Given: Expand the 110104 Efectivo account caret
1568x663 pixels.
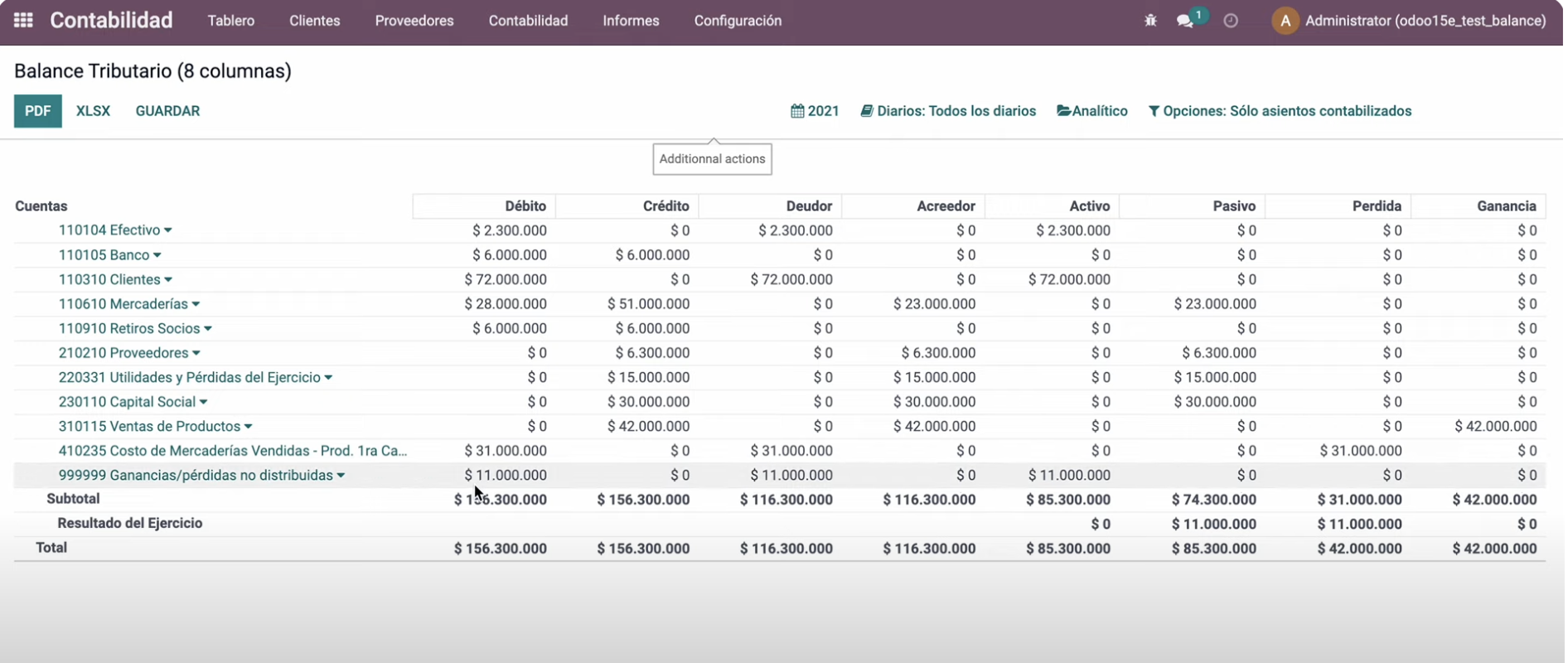Looking at the screenshot, I should pyautogui.click(x=168, y=231).
